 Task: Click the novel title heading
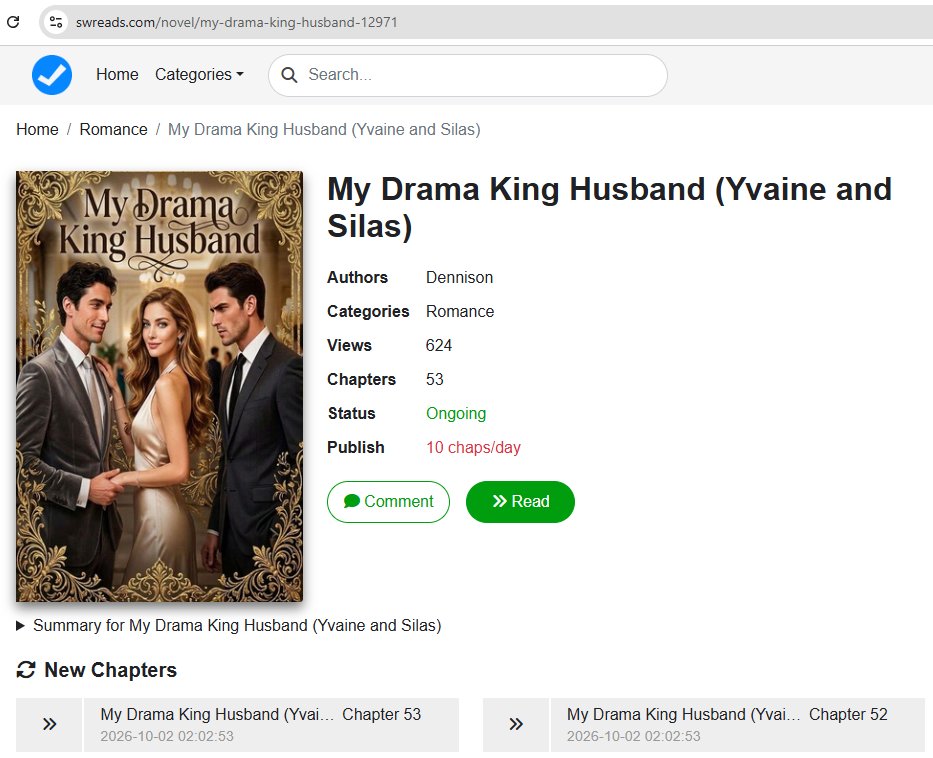point(609,208)
